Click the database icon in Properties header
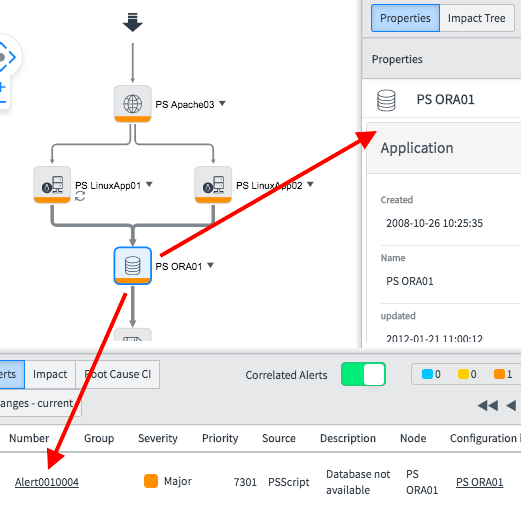Viewport: 521px width, 515px height. (386, 100)
